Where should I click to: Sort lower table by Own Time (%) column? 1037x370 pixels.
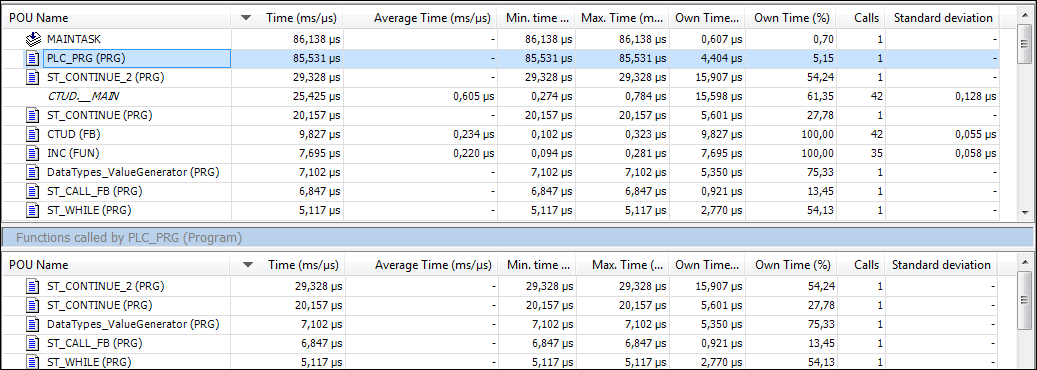click(x=792, y=265)
